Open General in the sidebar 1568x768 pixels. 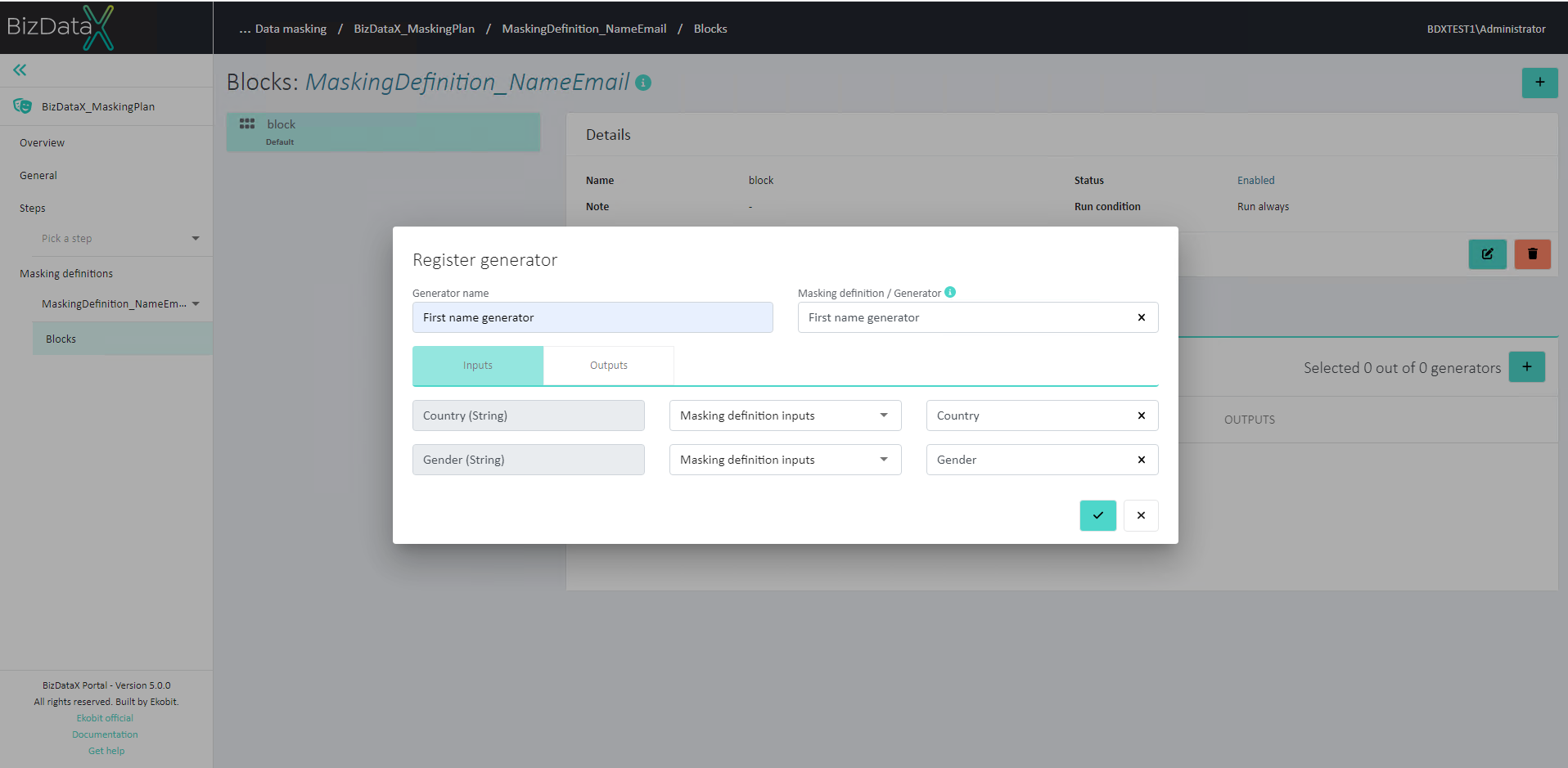coord(38,176)
